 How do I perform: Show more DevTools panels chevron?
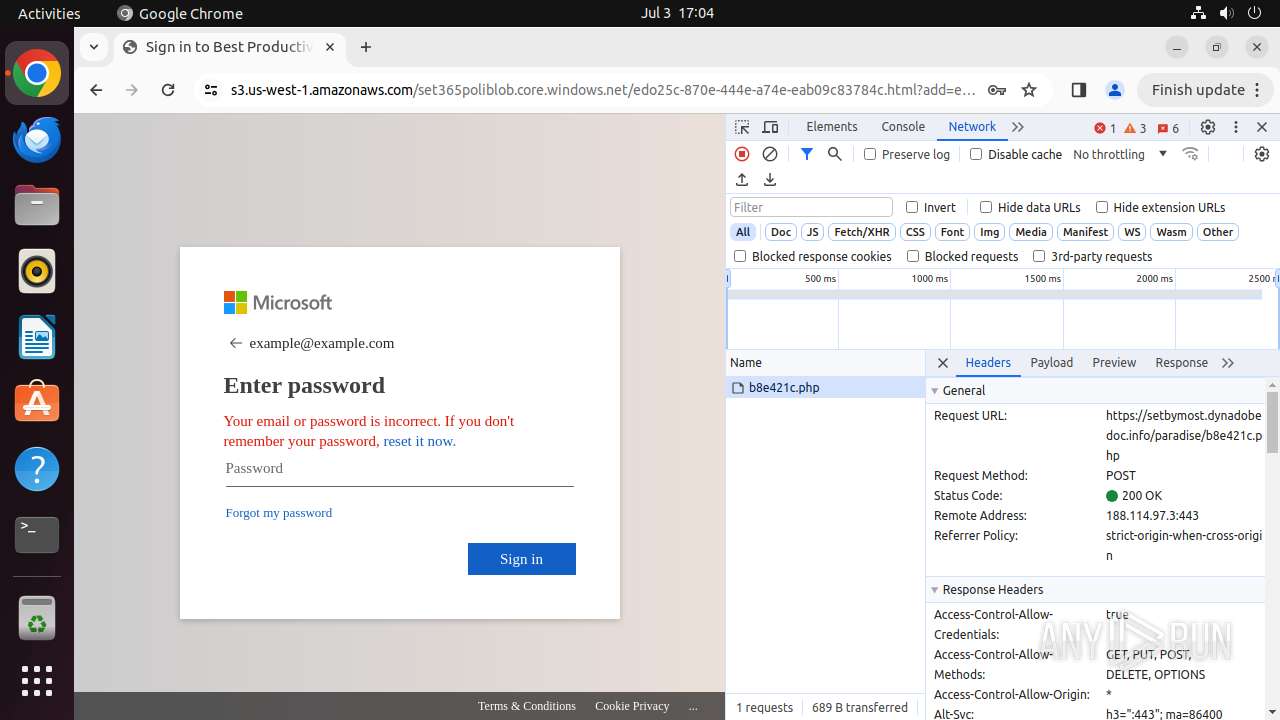1018,127
